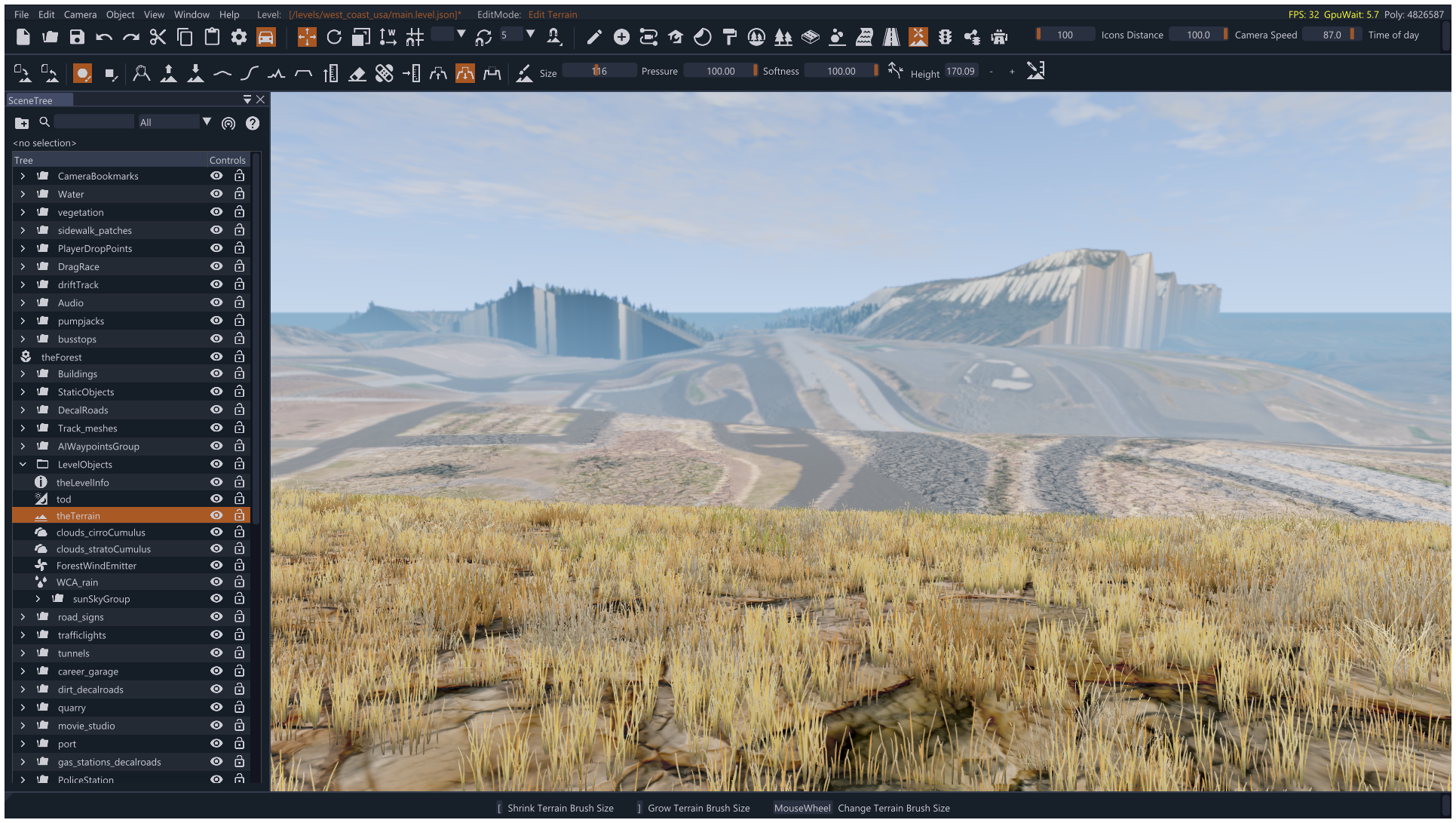The image size is (1456, 823).
Task: Select the Raise Height terrain tool
Action: [169, 73]
